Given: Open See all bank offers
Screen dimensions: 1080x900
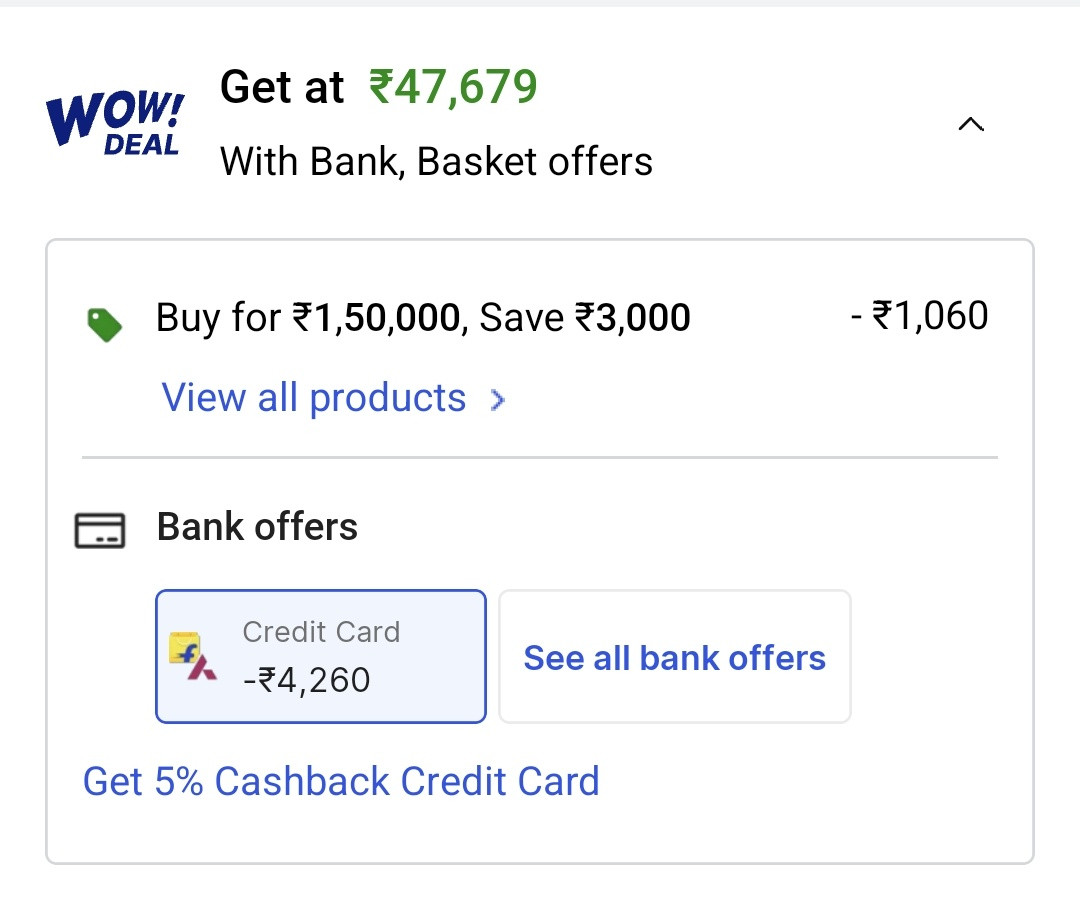Looking at the screenshot, I should 674,657.
